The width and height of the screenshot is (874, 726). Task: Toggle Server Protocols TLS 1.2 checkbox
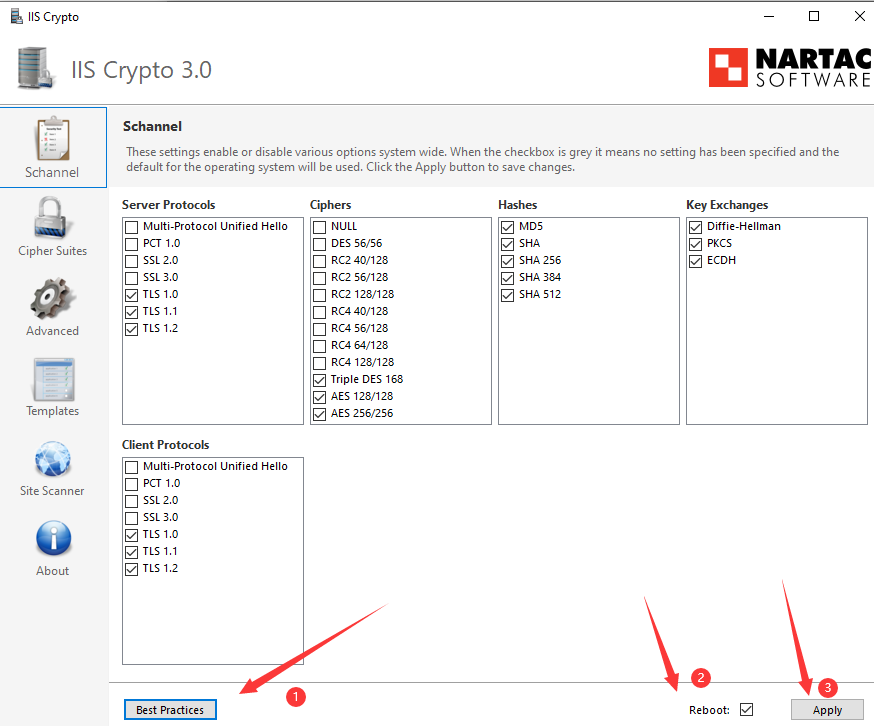(132, 329)
